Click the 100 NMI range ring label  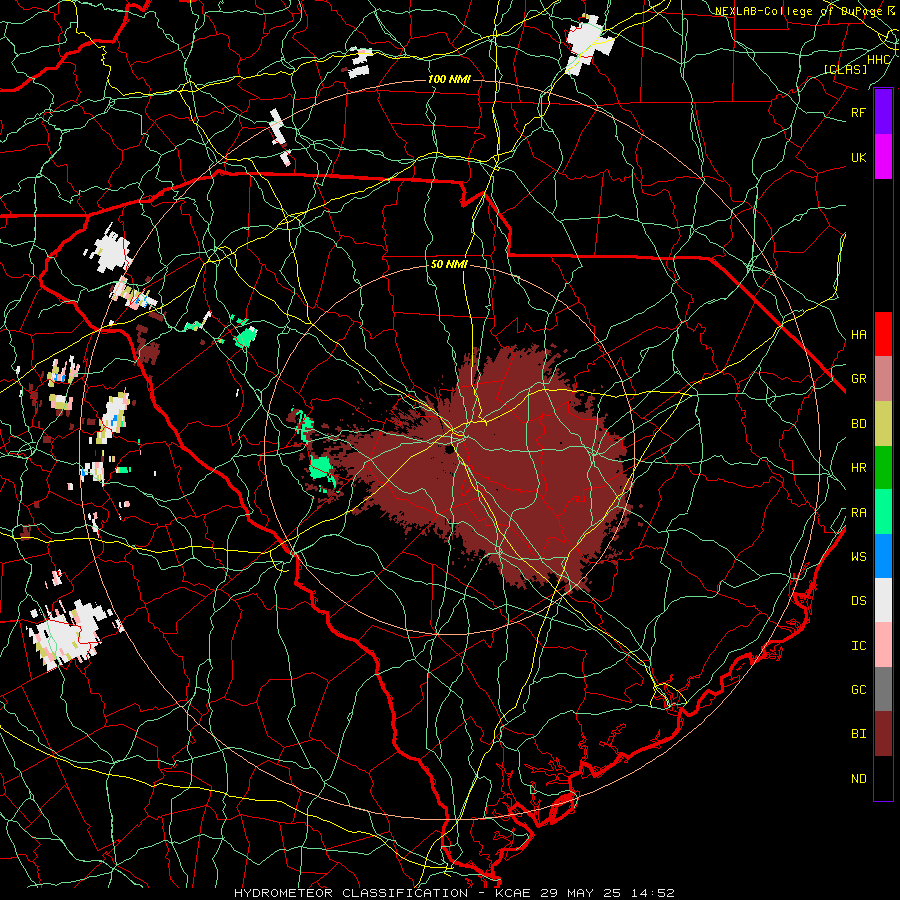point(449,79)
